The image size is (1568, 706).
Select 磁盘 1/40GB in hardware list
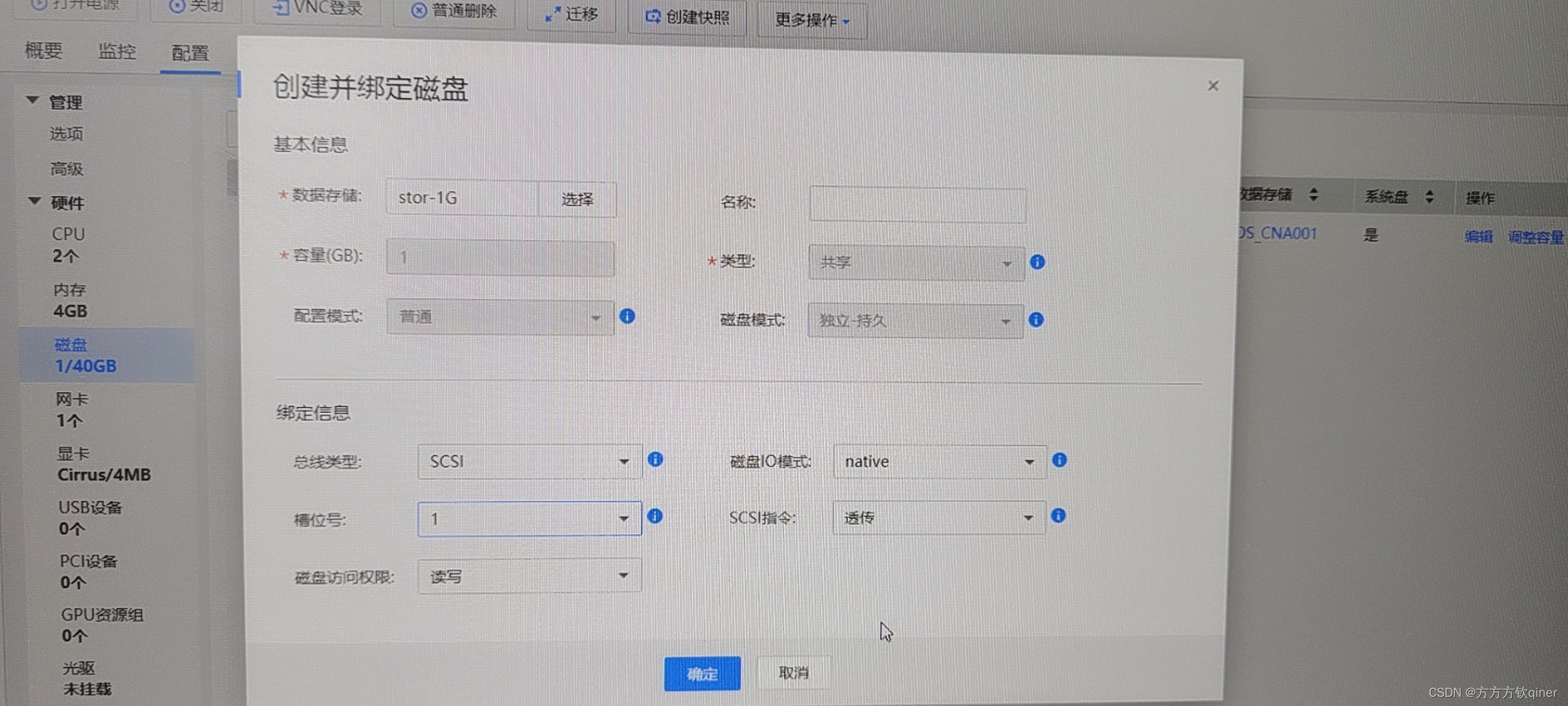click(x=106, y=355)
